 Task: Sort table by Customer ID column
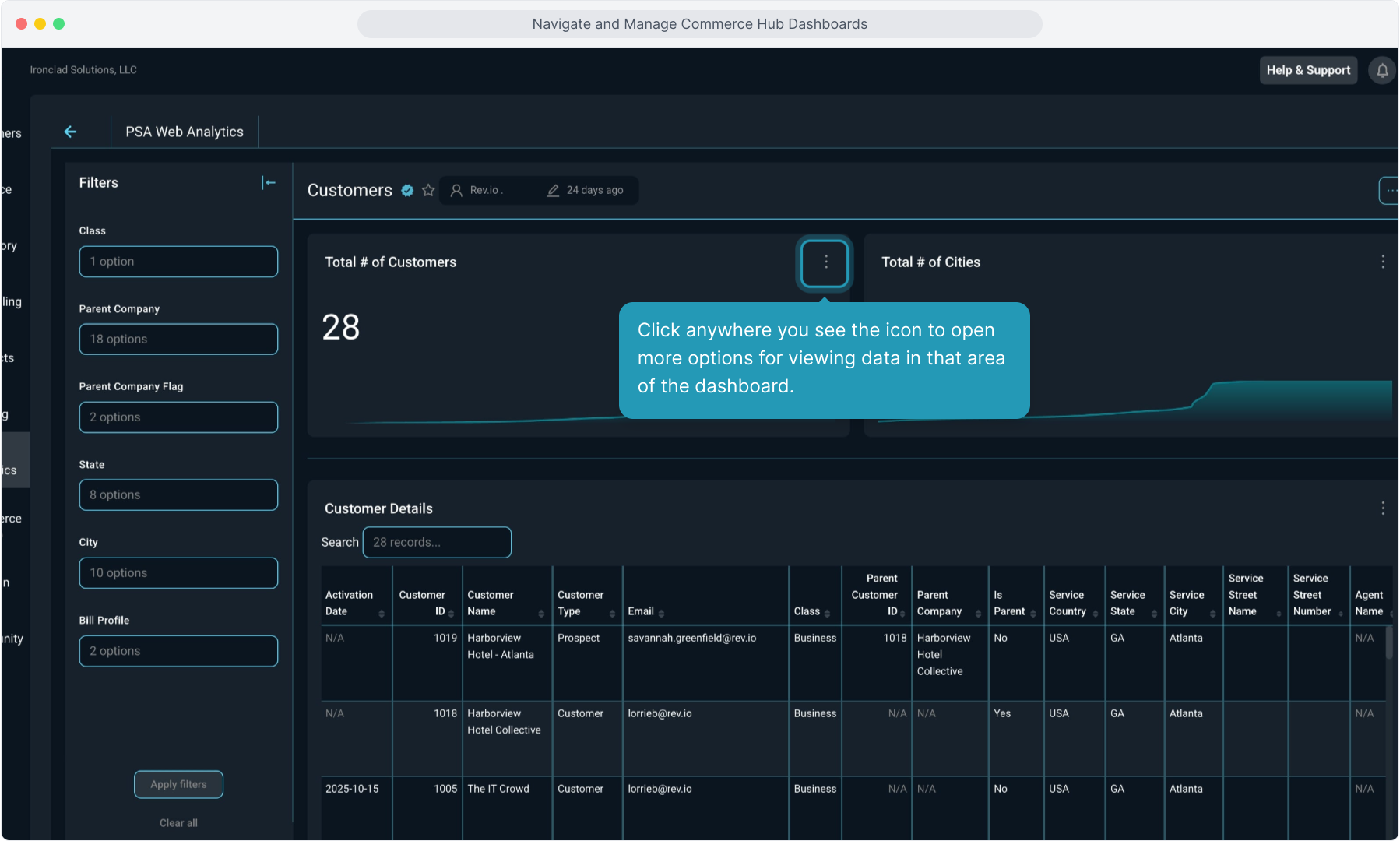[451, 613]
